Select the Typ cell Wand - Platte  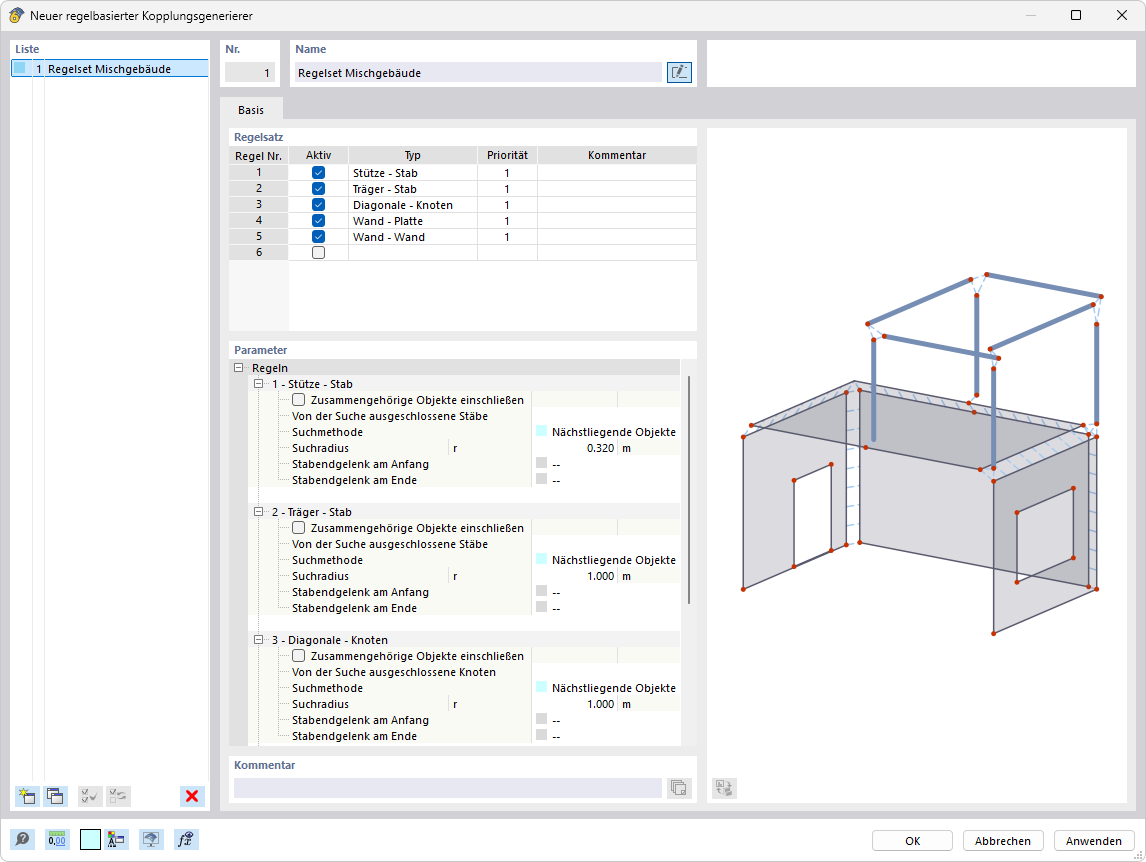click(x=413, y=221)
